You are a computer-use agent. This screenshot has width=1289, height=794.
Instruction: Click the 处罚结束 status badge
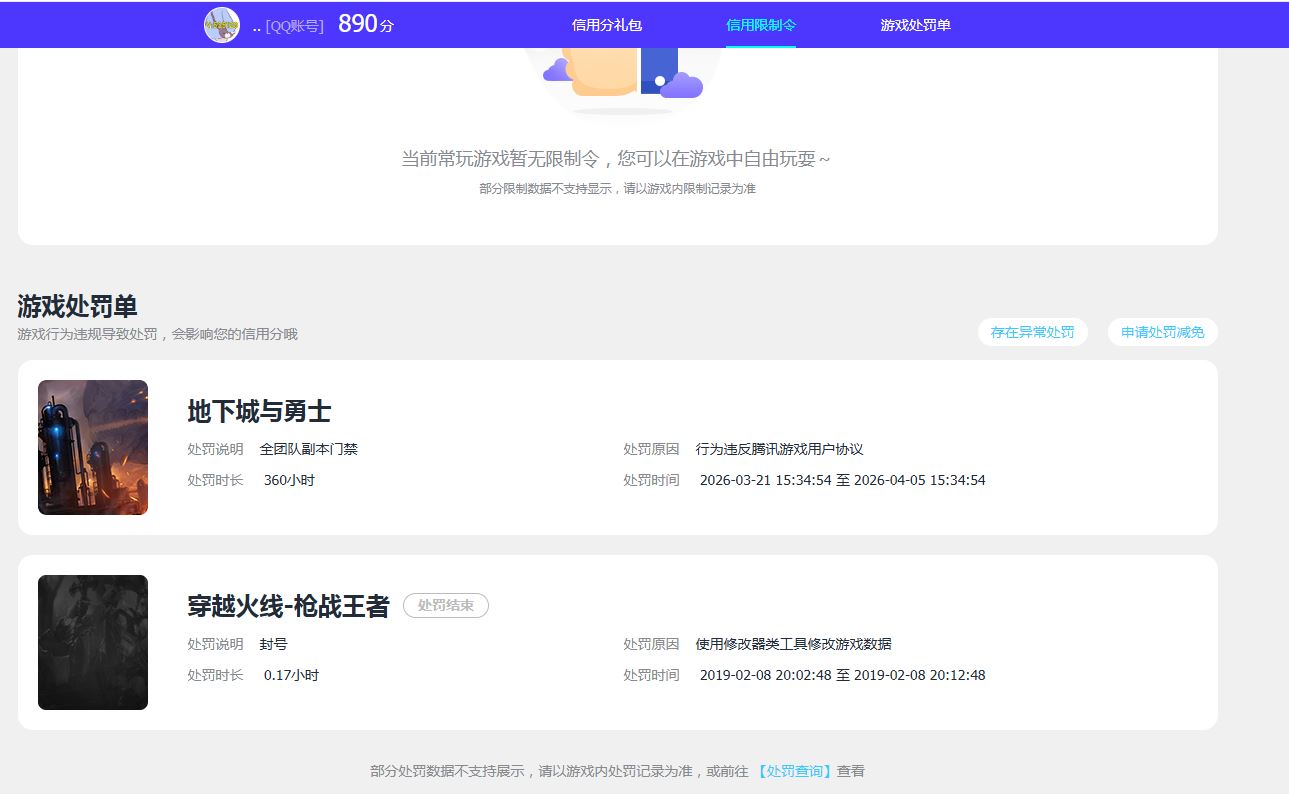pos(445,606)
